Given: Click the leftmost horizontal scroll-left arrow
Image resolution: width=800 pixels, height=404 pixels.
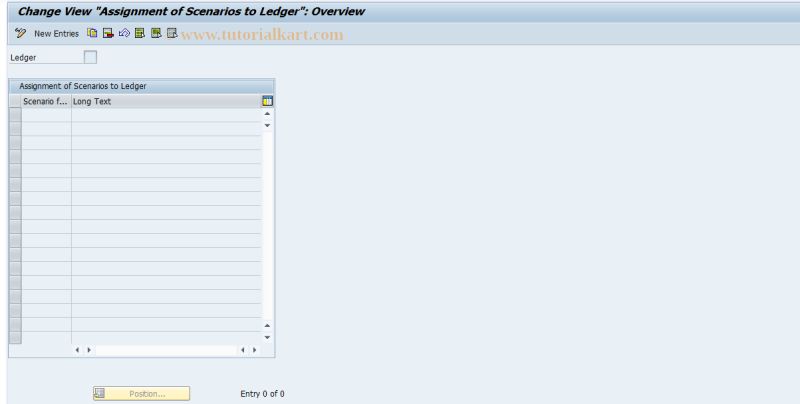Looking at the screenshot, I should 77,350.
